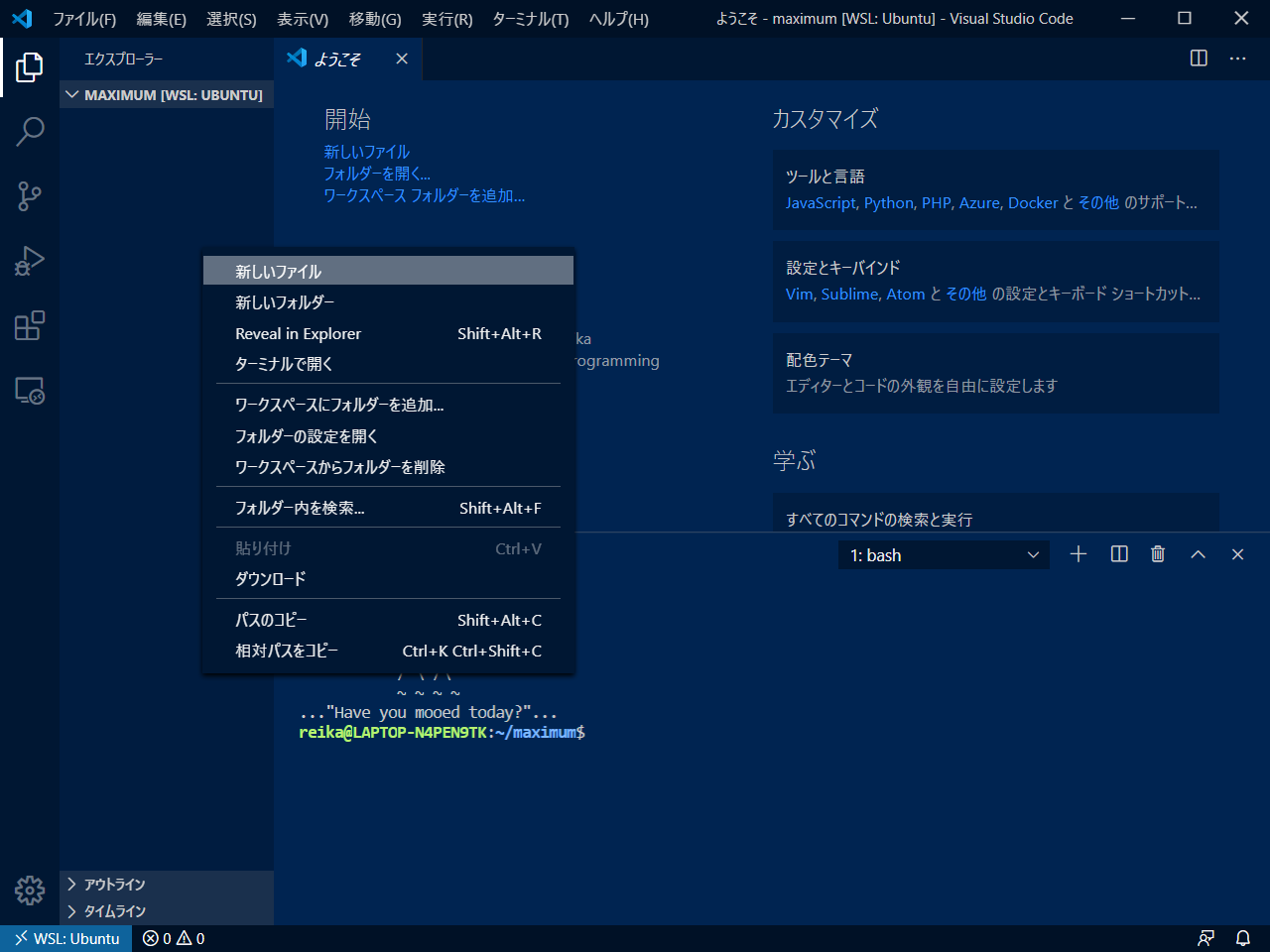Click the WSL: Ubuntu remote indicator
The height and width of the screenshot is (952, 1270).
tap(64, 938)
